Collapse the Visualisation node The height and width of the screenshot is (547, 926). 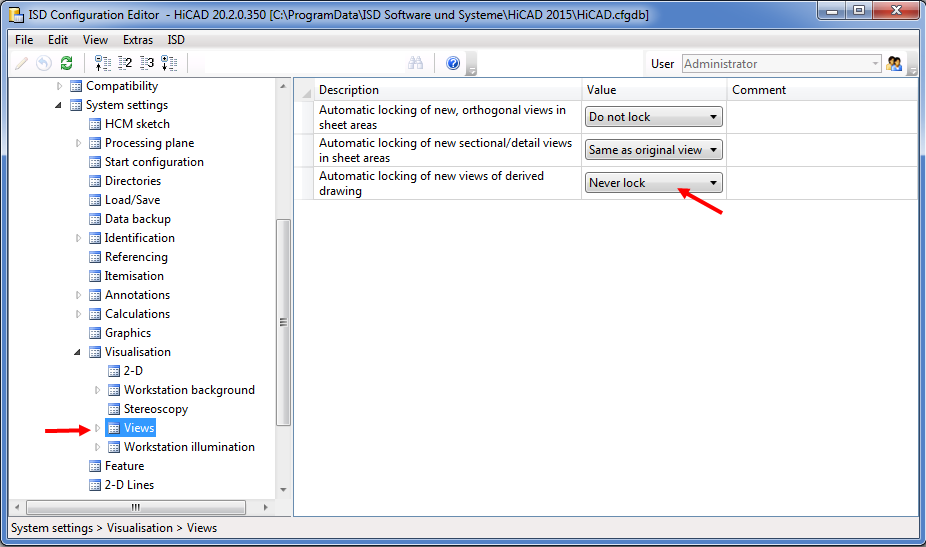point(77,352)
